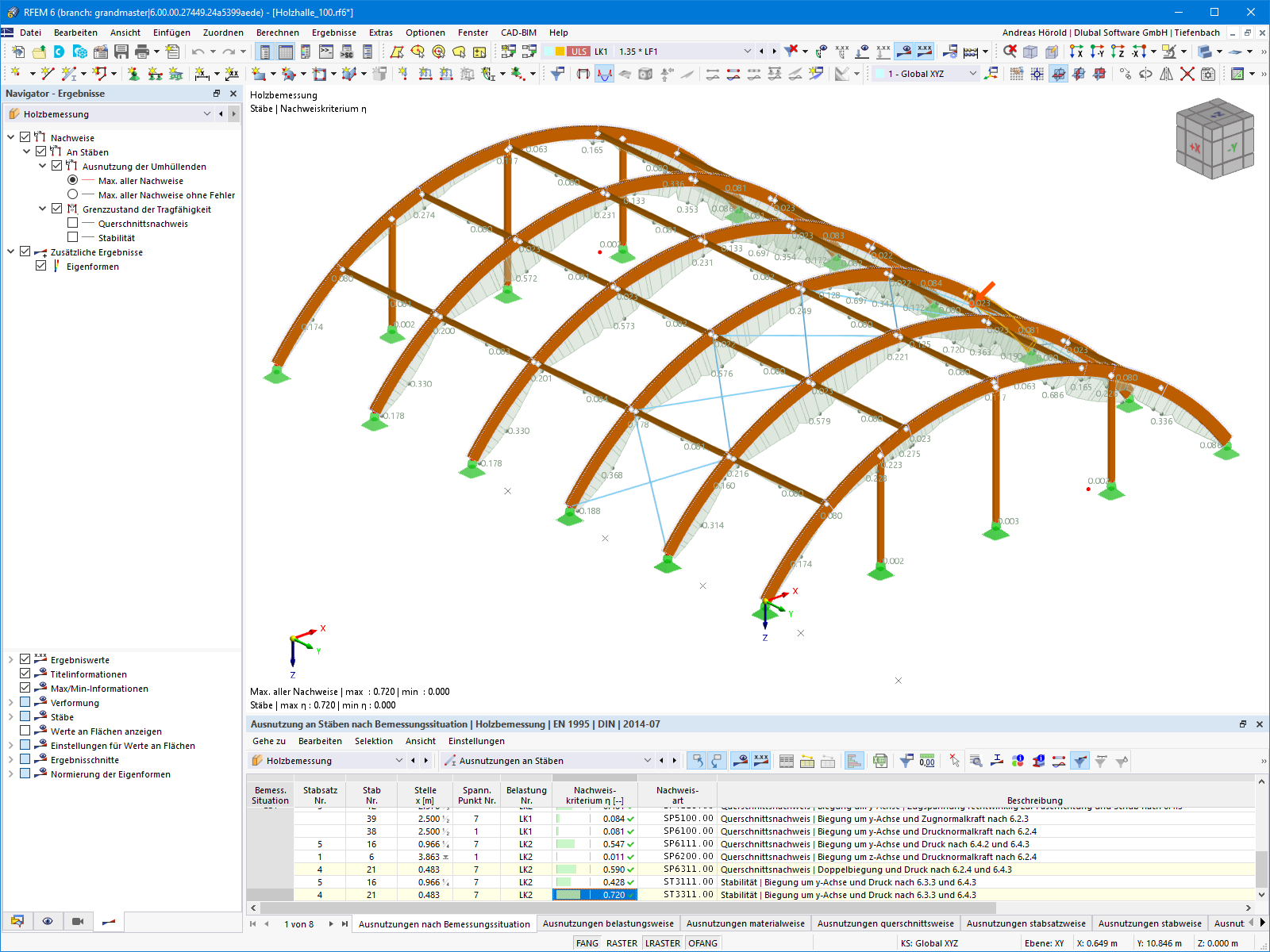Click the Print icon in main toolbar

click(x=142, y=52)
